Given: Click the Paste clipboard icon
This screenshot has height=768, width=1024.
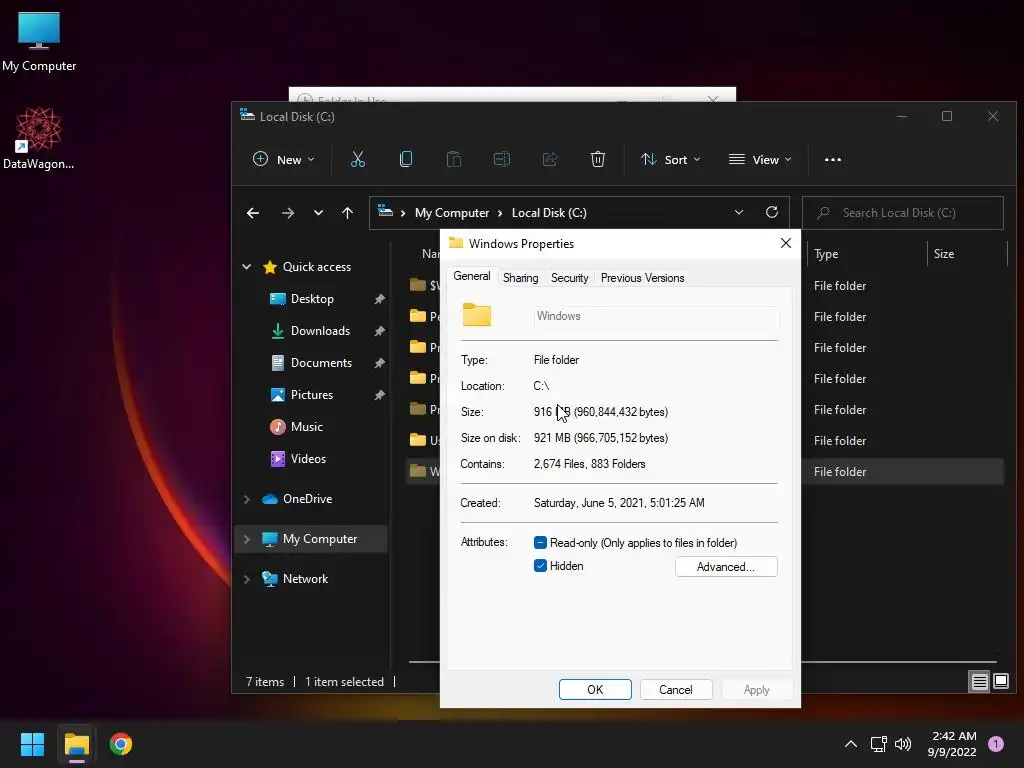Looking at the screenshot, I should [x=454, y=159].
